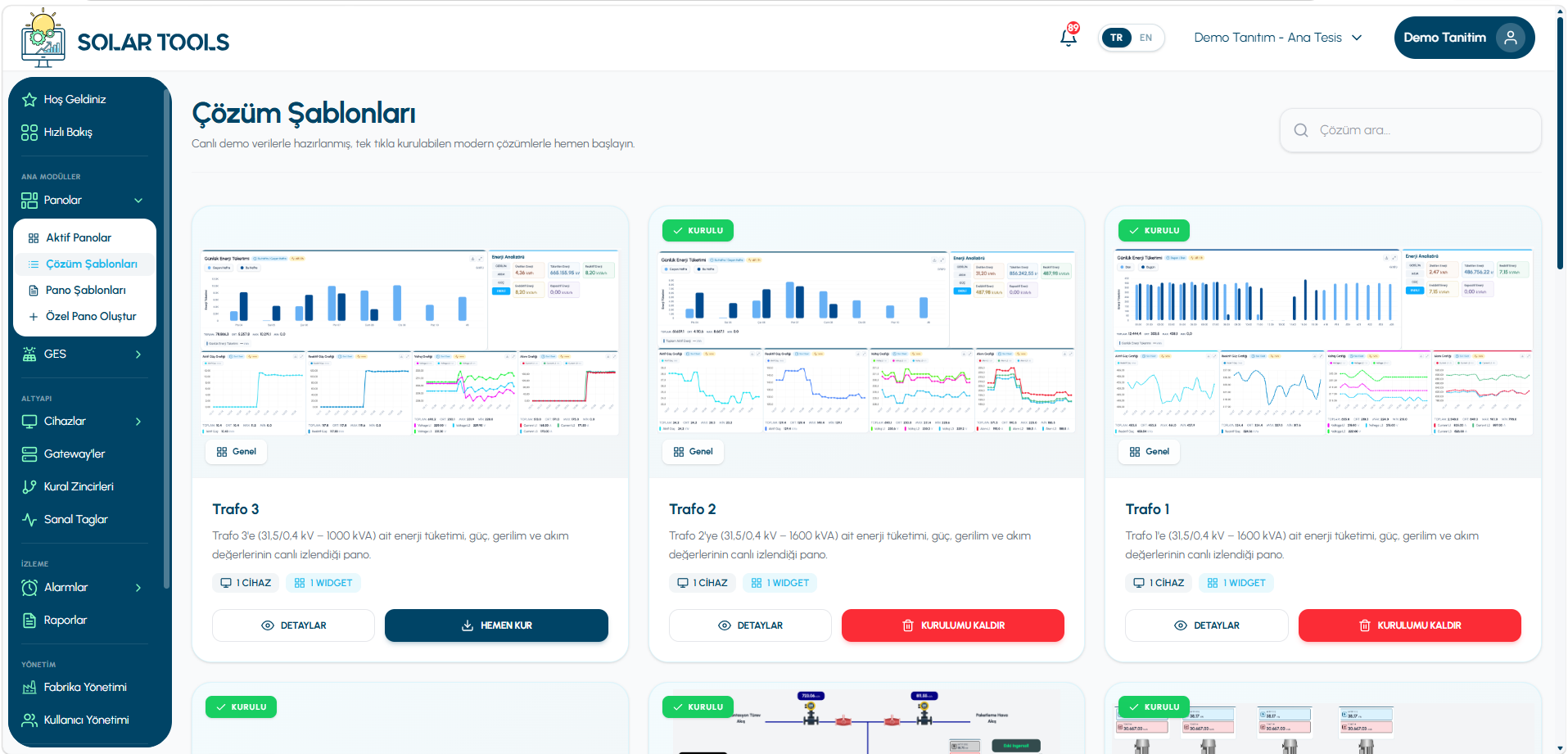Screen dimensions: 1568x754
Task: Click the Fabrika Yönetimi factory icon
Action: coord(29,688)
